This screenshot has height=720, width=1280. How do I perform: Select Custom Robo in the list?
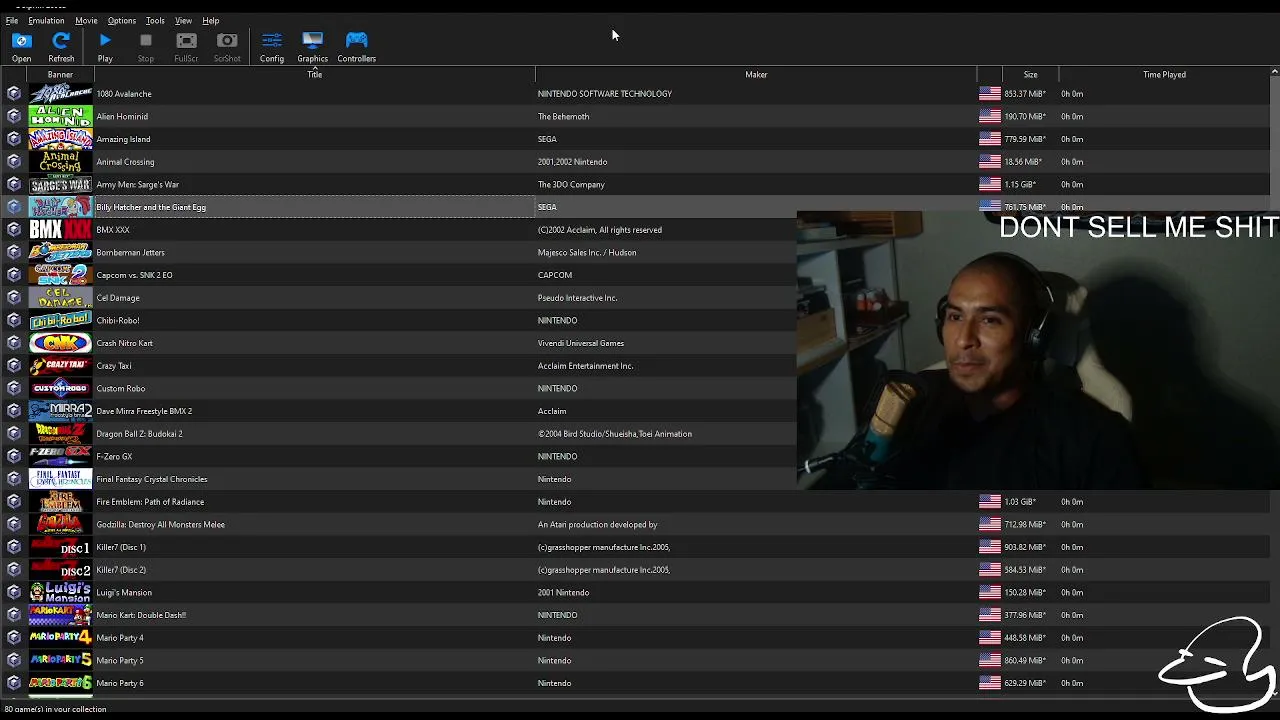121,388
